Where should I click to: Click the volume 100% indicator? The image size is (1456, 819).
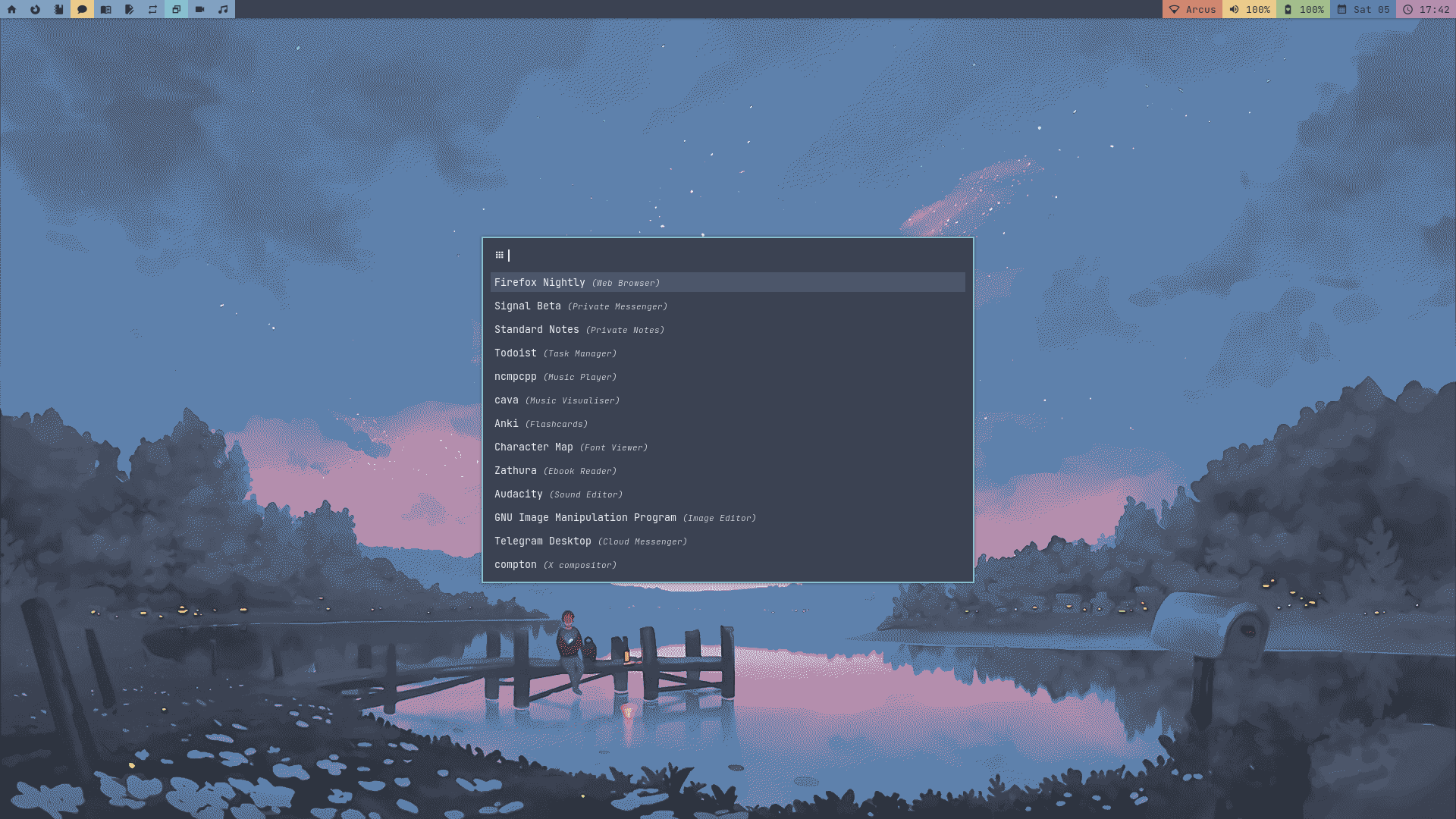pyautogui.click(x=1249, y=9)
